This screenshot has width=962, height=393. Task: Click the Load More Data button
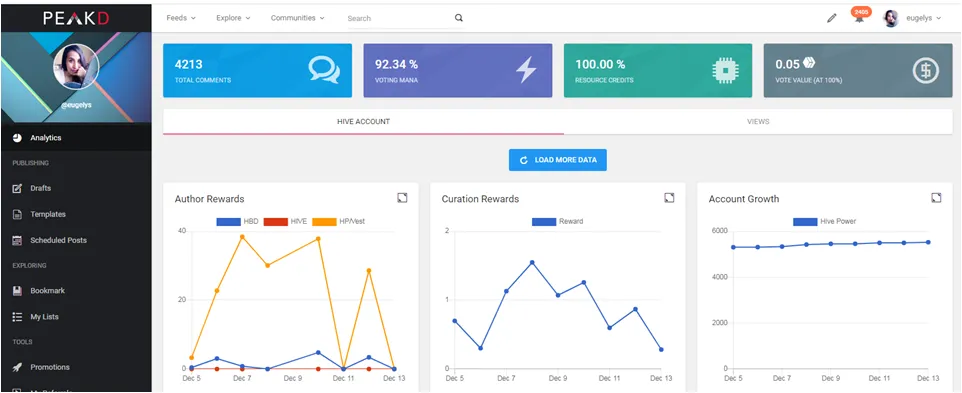[558, 160]
